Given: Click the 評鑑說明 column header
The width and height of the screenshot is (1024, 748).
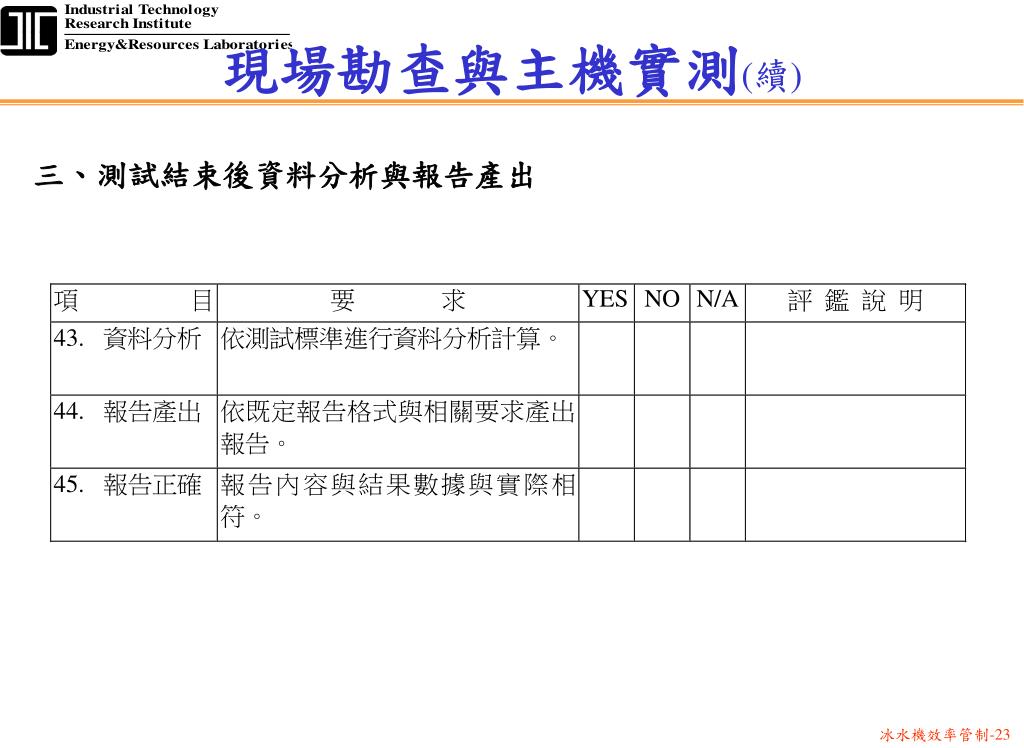Looking at the screenshot, I should tap(855, 302).
